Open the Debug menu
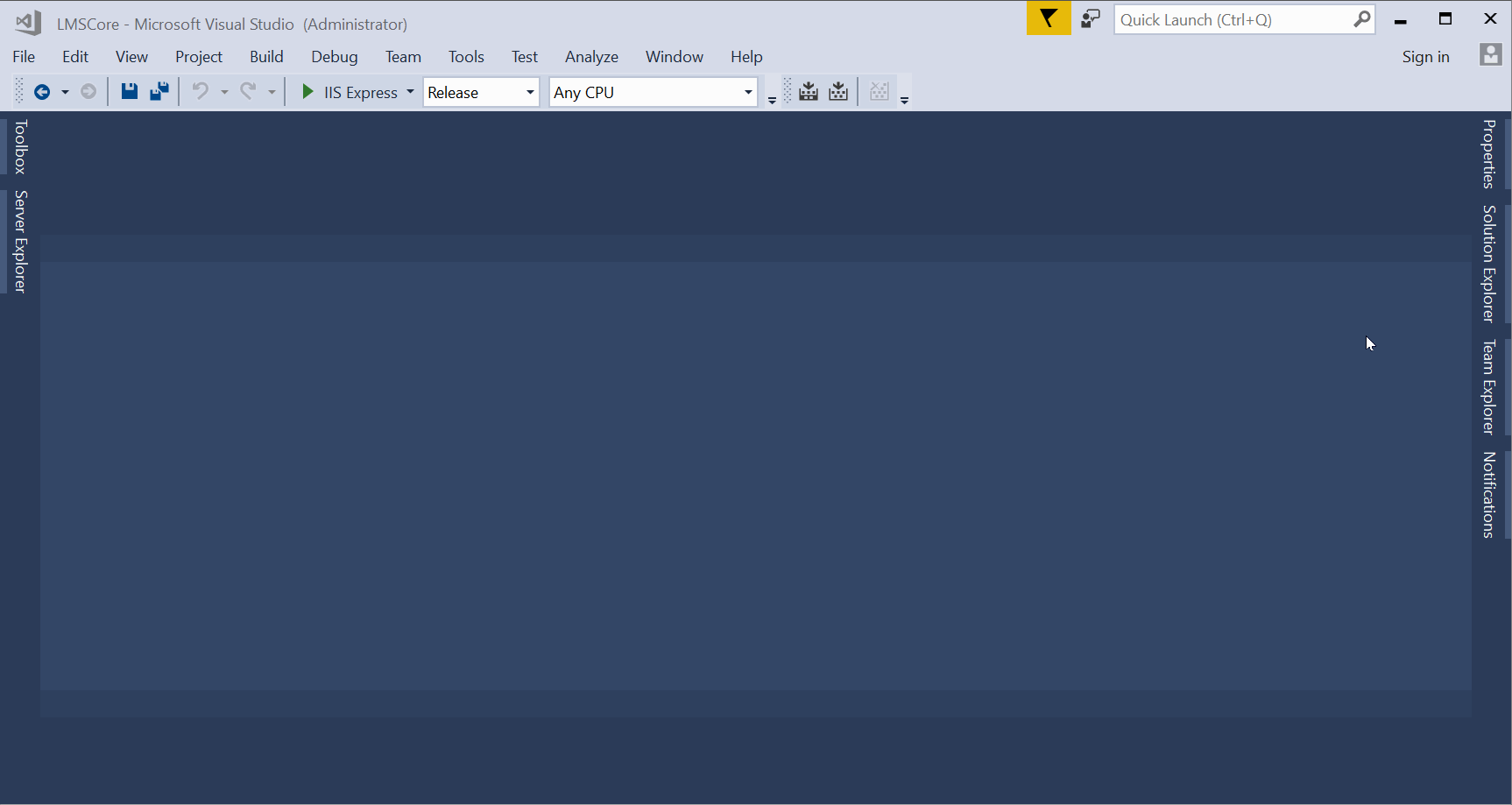 334,57
